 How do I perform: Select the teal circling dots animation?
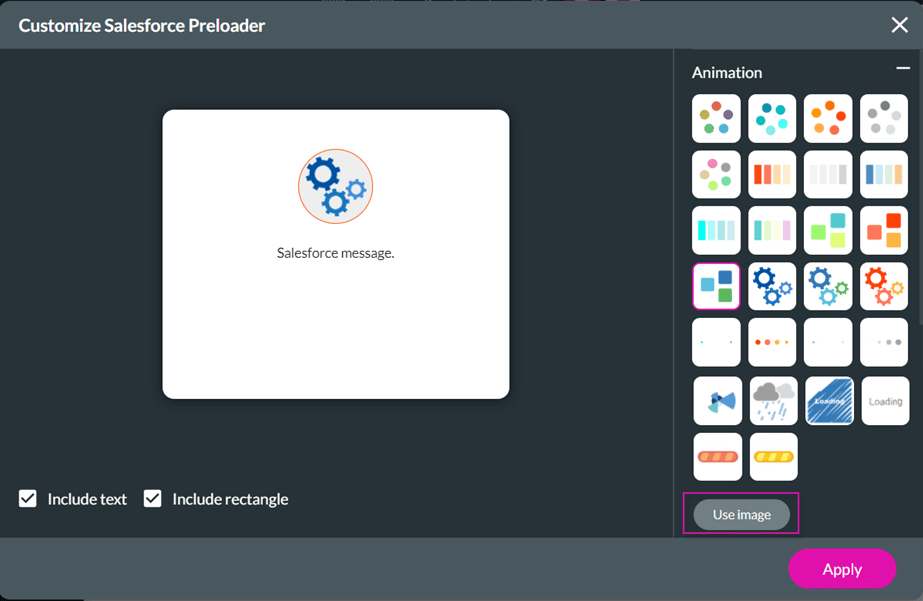coord(772,119)
